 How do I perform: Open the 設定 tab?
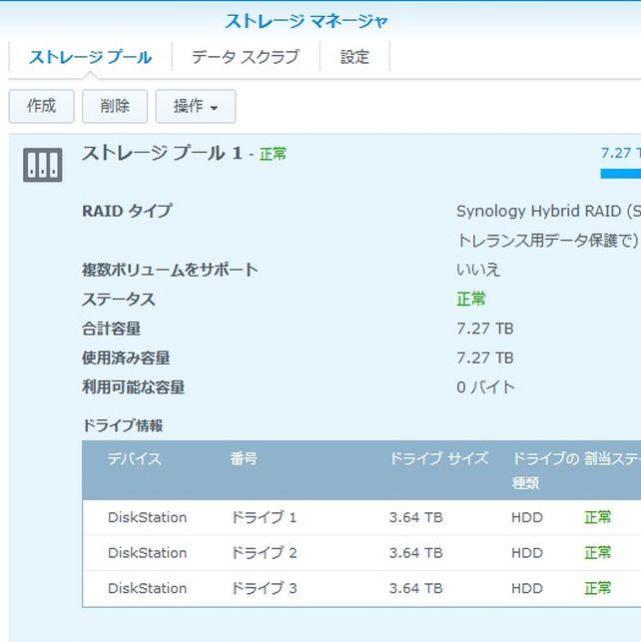pyautogui.click(x=355, y=57)
